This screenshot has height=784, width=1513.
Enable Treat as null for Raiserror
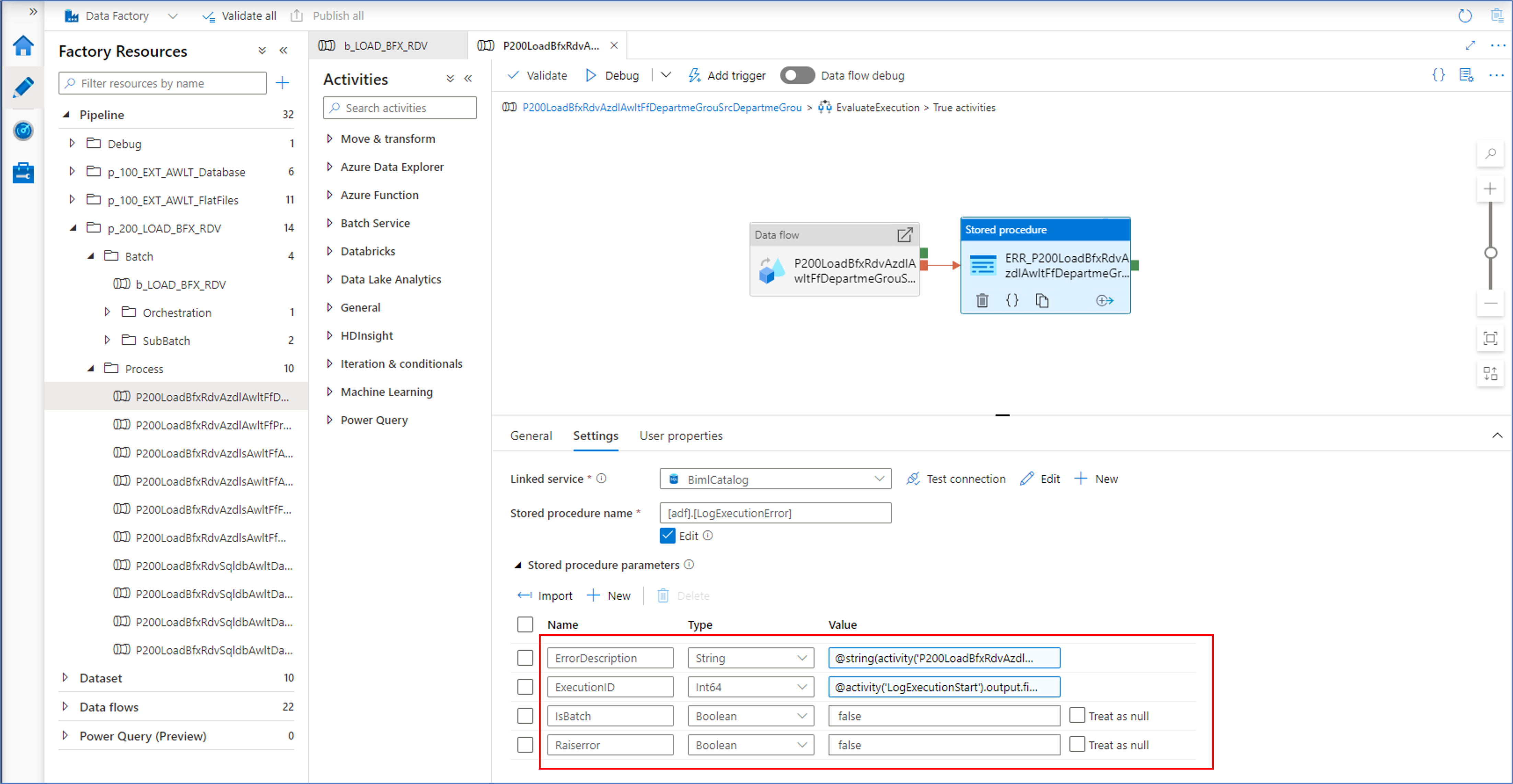[x=1077, y=744]
